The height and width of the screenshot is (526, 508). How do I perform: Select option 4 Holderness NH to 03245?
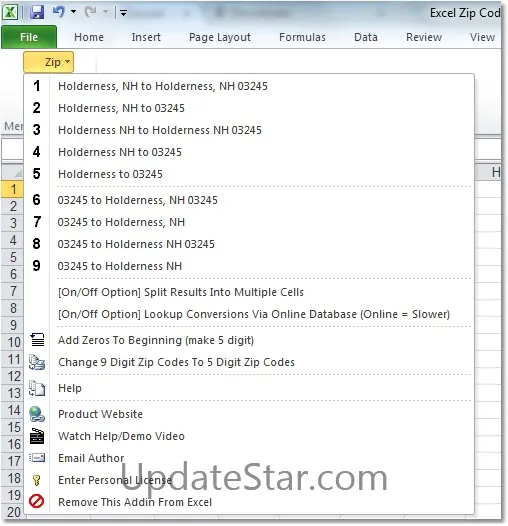[x=249, y=152]
